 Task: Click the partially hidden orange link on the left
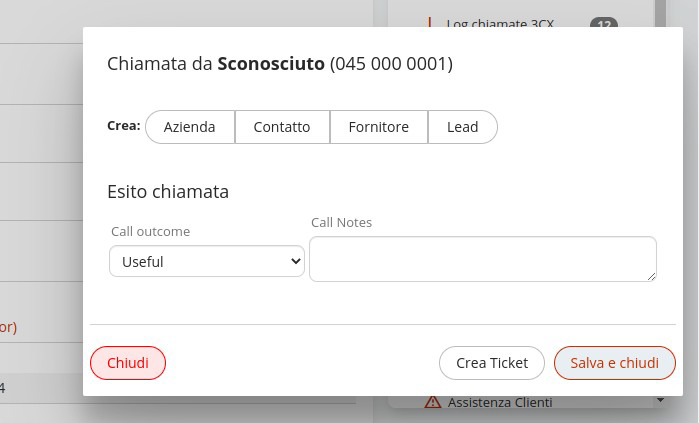tap(8, 327)
